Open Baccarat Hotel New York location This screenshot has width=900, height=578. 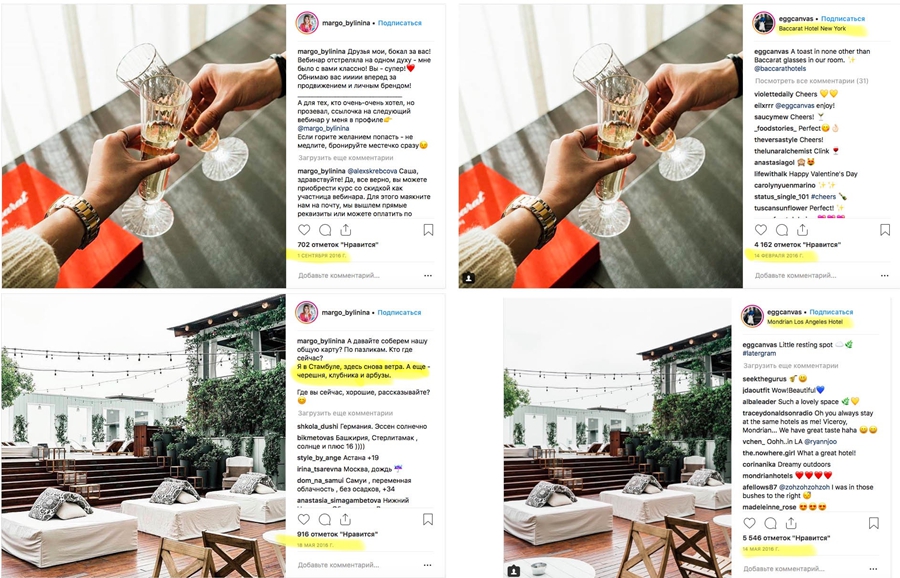click(x=812, y=28)
